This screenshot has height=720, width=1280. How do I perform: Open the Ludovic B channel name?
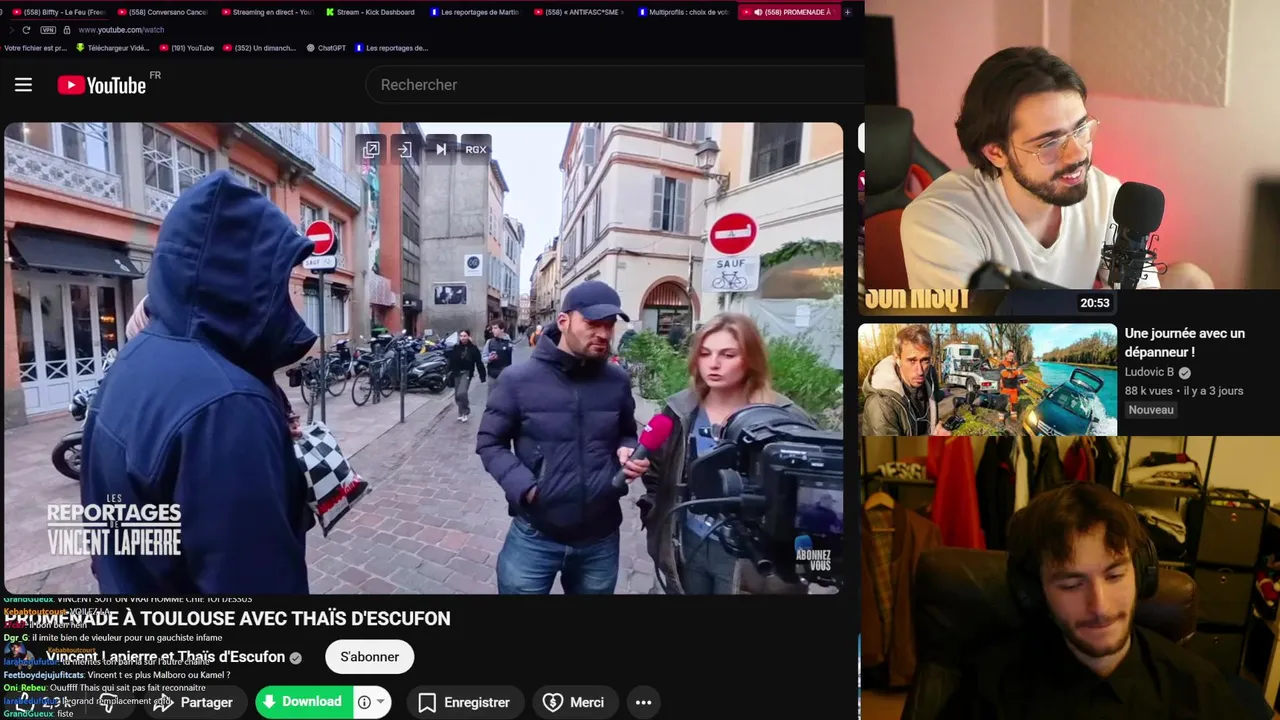[1149, 372]
